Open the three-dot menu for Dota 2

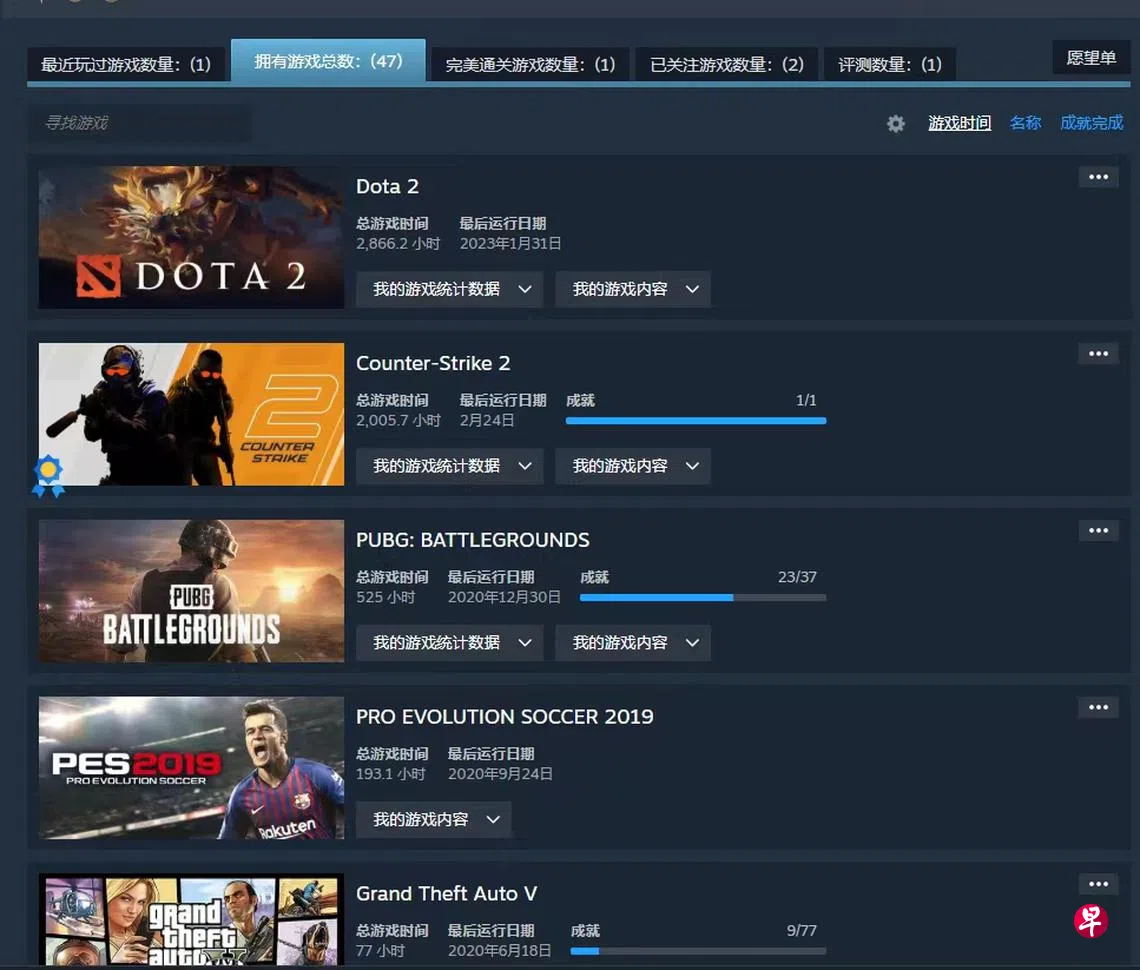[x=1098, y=177]
